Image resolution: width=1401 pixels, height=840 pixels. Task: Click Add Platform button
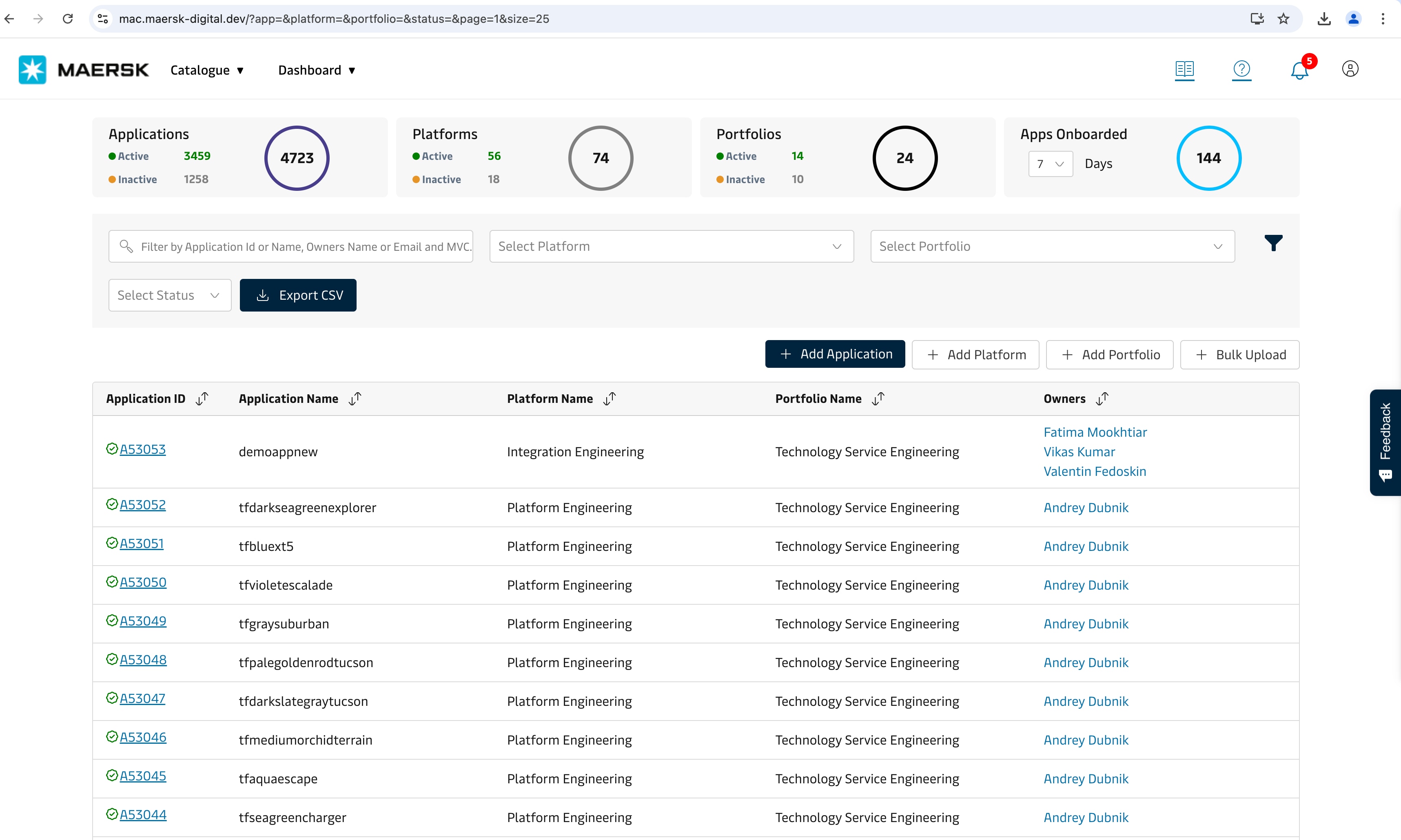pyautogui.click(x=975, y=354)
